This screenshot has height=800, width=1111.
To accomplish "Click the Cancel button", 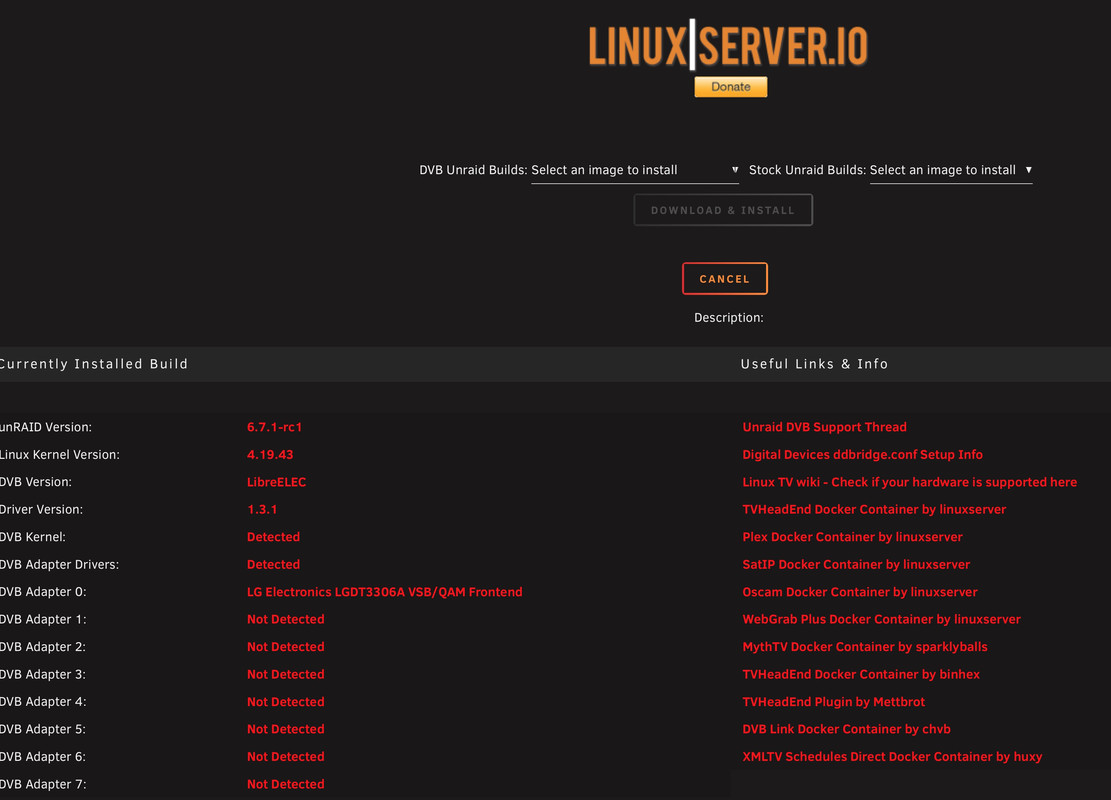I will click(724, 278).
